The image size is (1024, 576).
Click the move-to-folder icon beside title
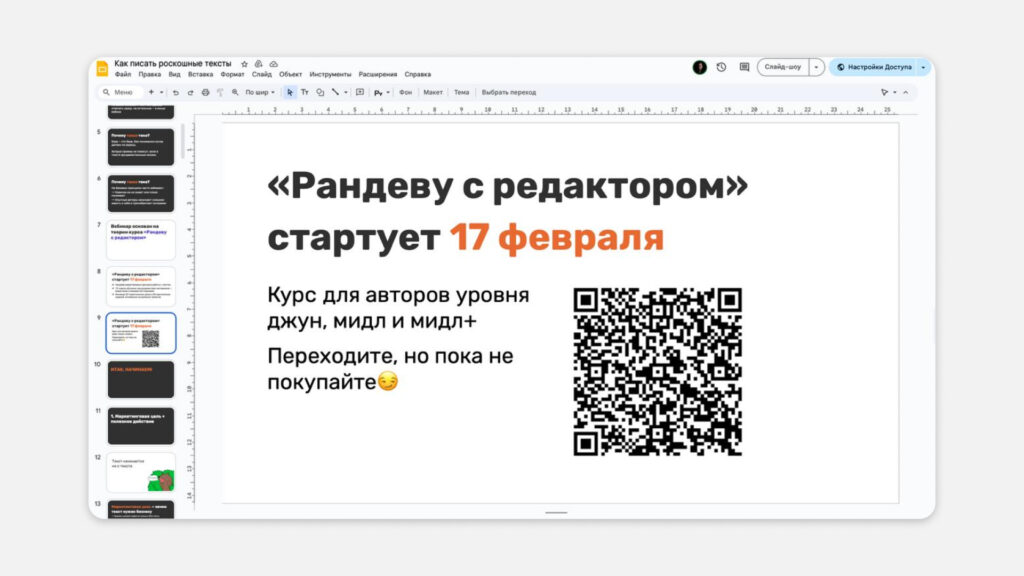coord(259,64)
